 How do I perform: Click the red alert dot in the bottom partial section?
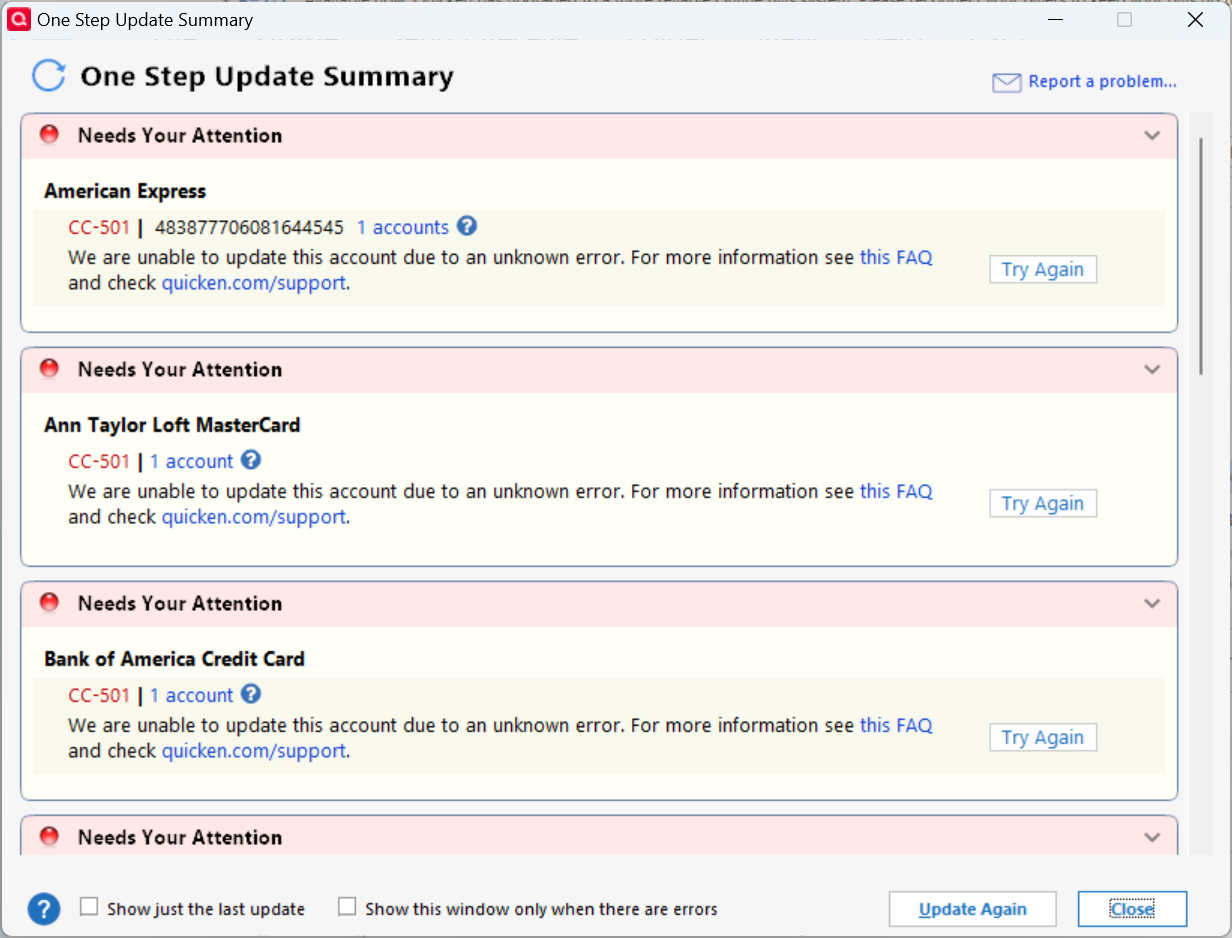coord(49,837)
